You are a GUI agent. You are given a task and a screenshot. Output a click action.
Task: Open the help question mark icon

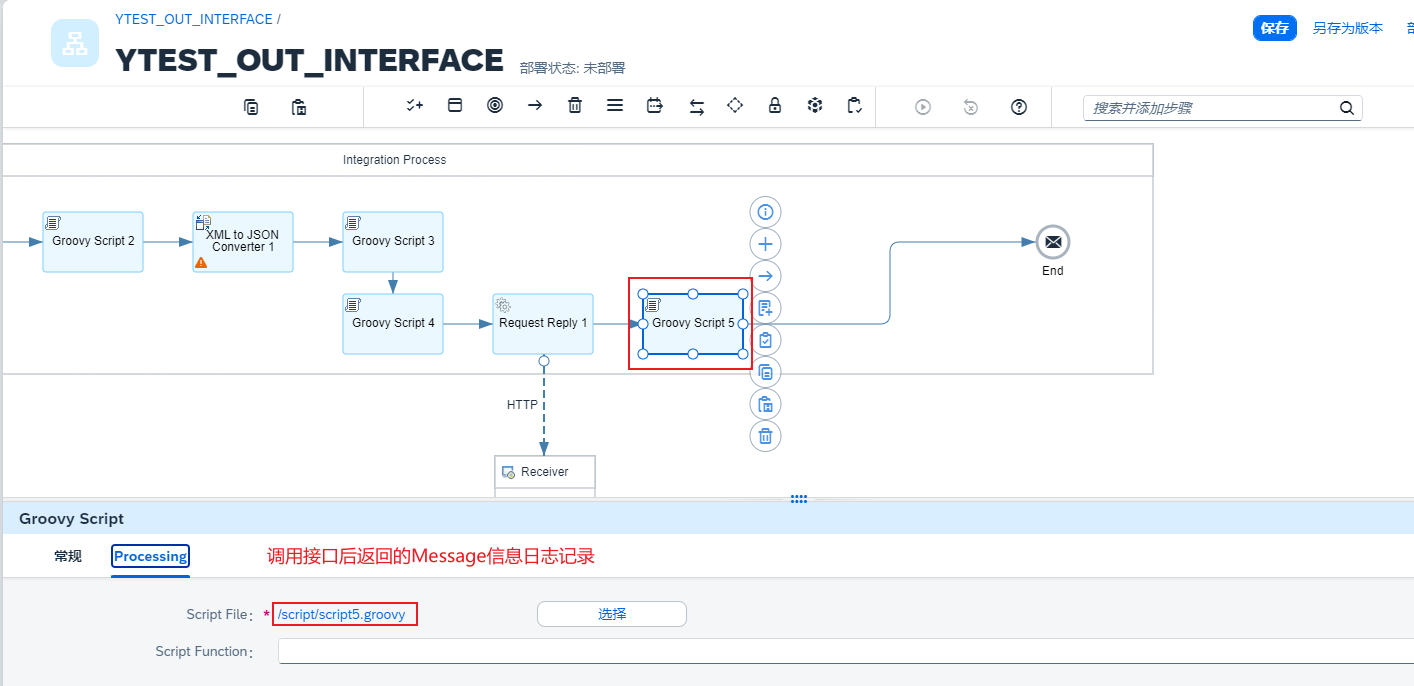tap(1019, 107)
